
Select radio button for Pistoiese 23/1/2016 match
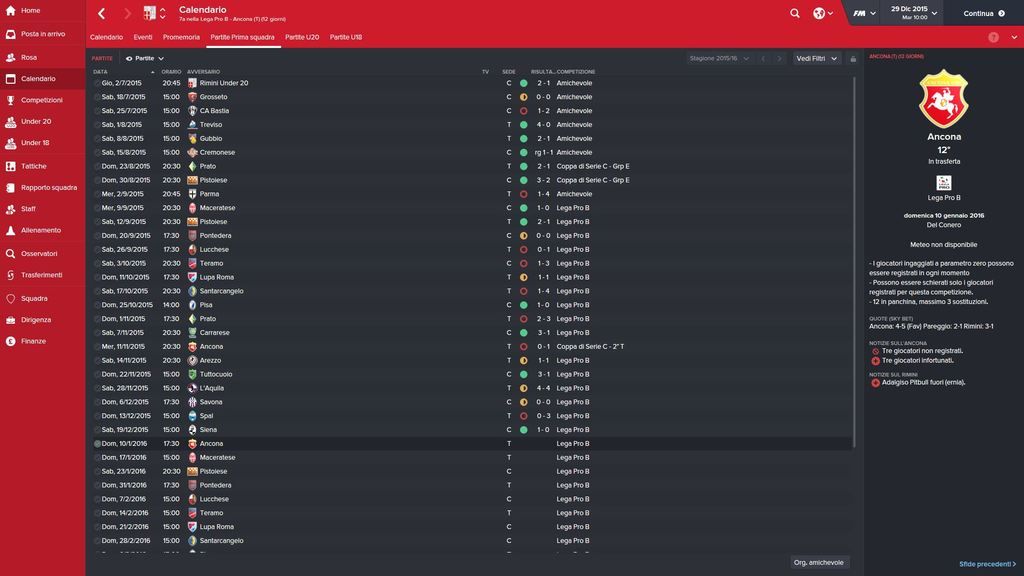pyautogui.click(x=97, y=471)
